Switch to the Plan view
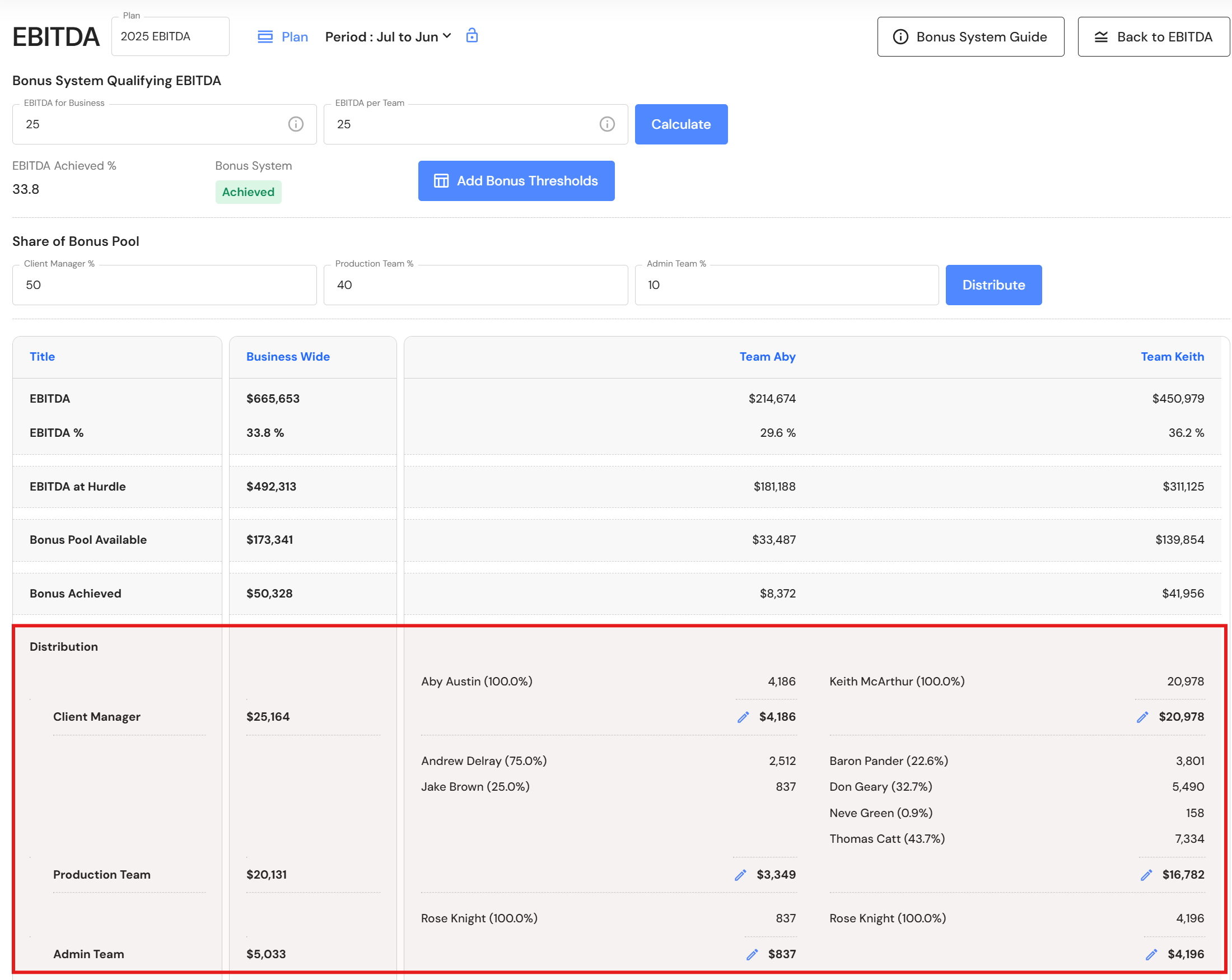The image size is (1232, 980). 283,36
